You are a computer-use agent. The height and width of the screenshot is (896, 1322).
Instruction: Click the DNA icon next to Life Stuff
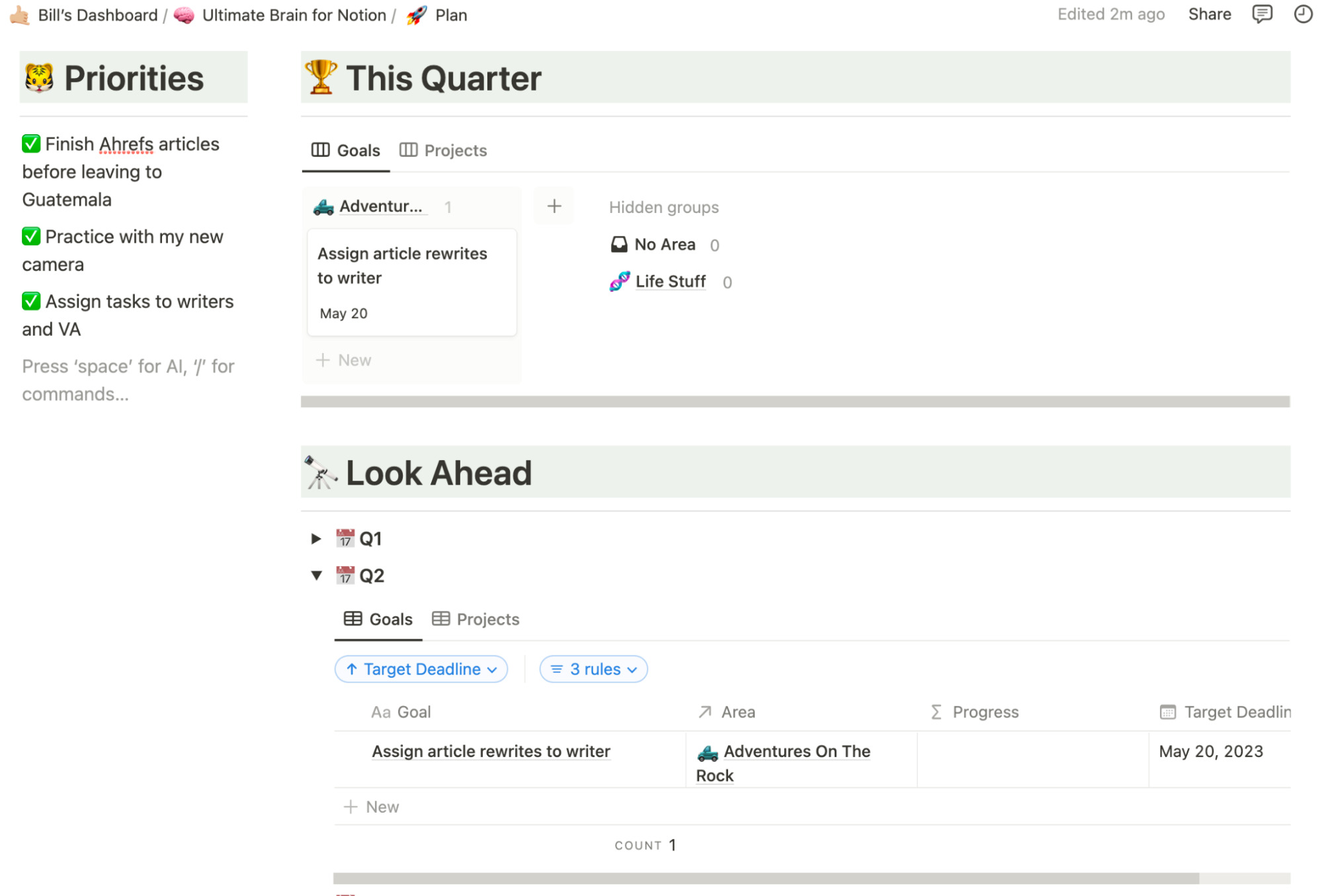618,281
